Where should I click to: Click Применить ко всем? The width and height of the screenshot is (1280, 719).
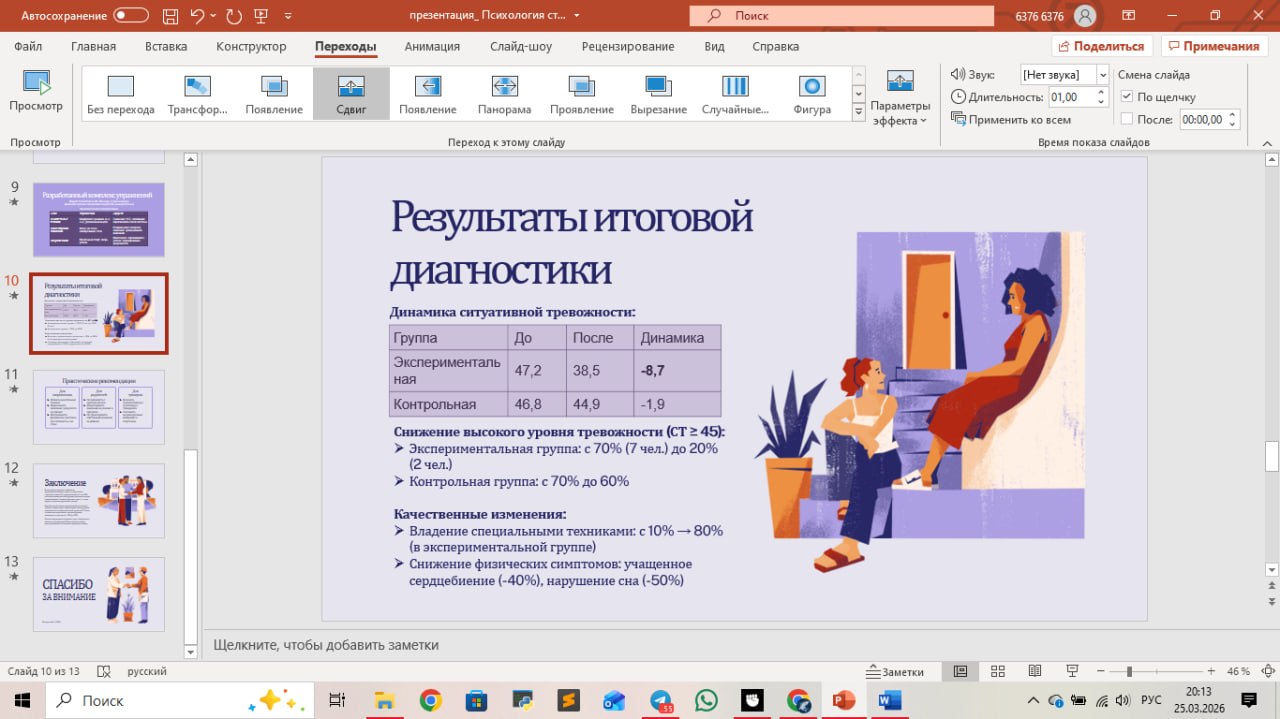(1010, 119)
